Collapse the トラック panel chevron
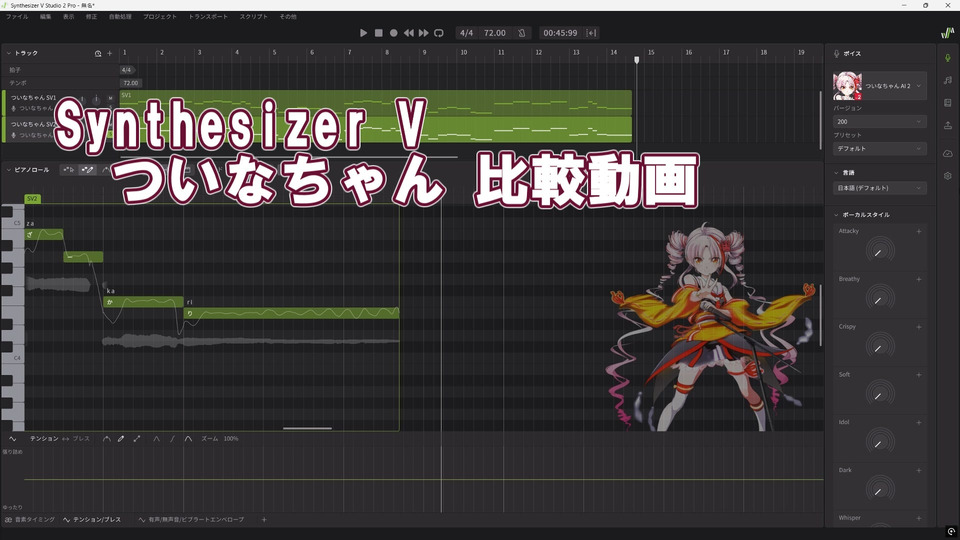This screenshot has height=540, width=960. [x=9, y=53]
